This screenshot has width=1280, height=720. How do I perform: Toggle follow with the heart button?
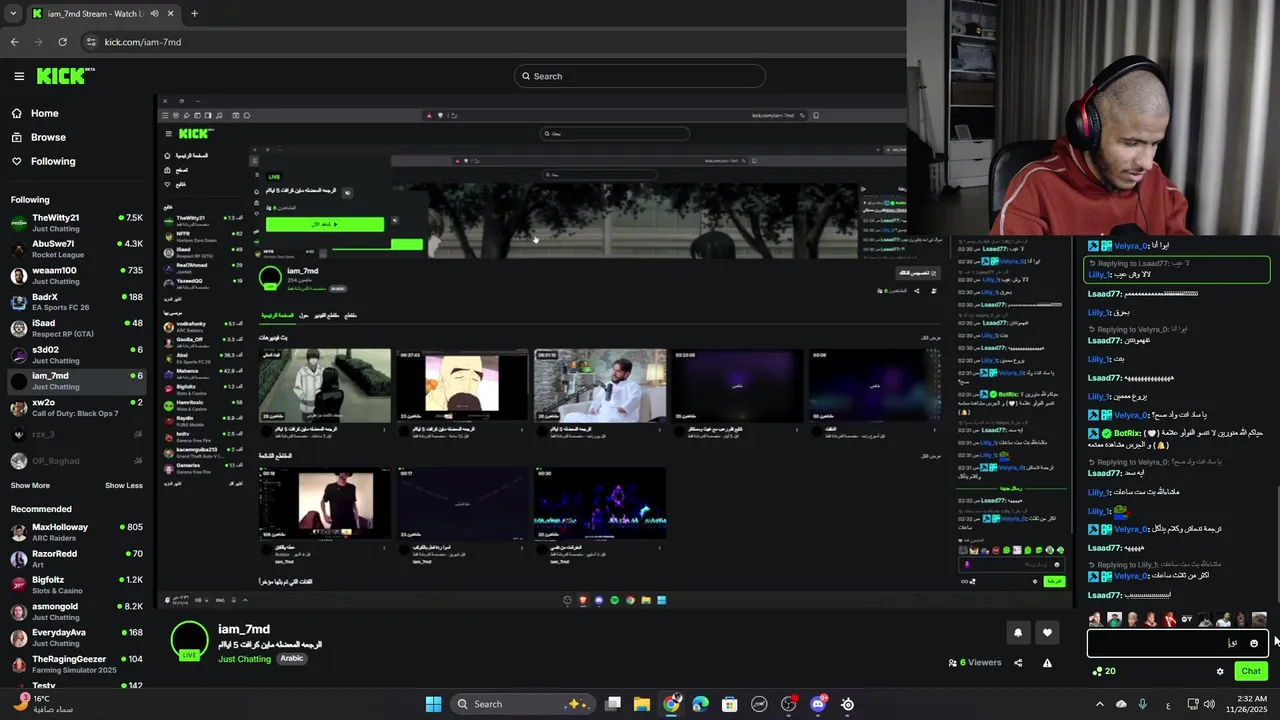pyautogui.click(x=1047, y=632)
